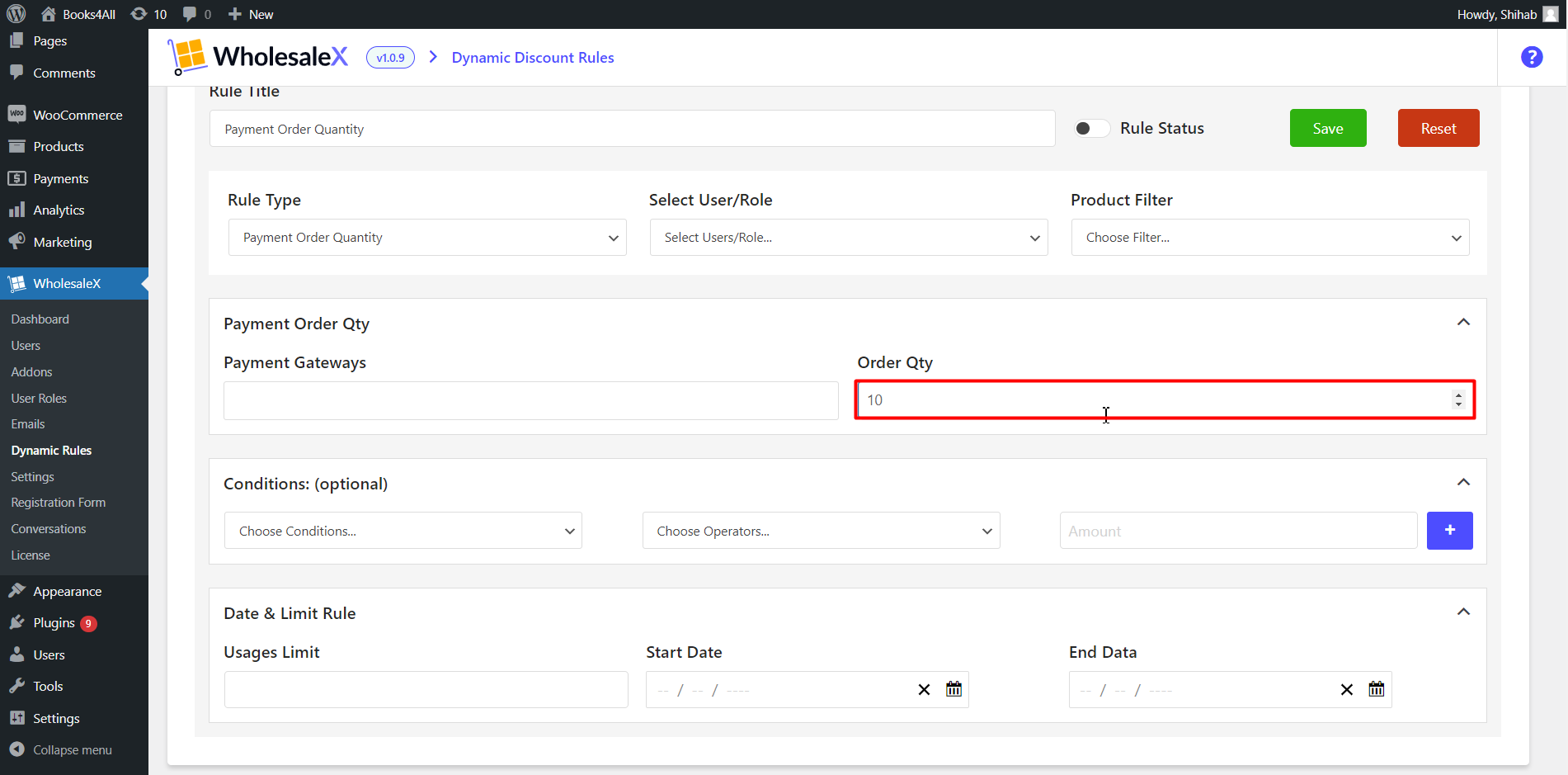1568x775 pixels.
Task: Open the WordPress logo menu
Action: coord(16,14)
